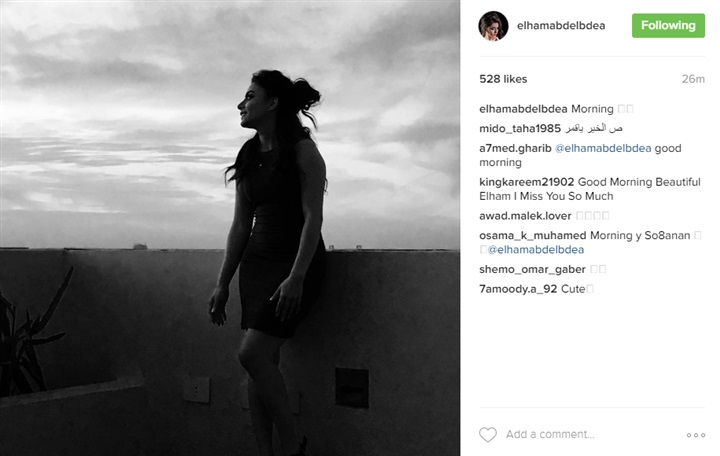This screenshot has width=720, height=456.
Task: Click the Good Morning Beautiful Elham comment text
Action: [592, 189]
